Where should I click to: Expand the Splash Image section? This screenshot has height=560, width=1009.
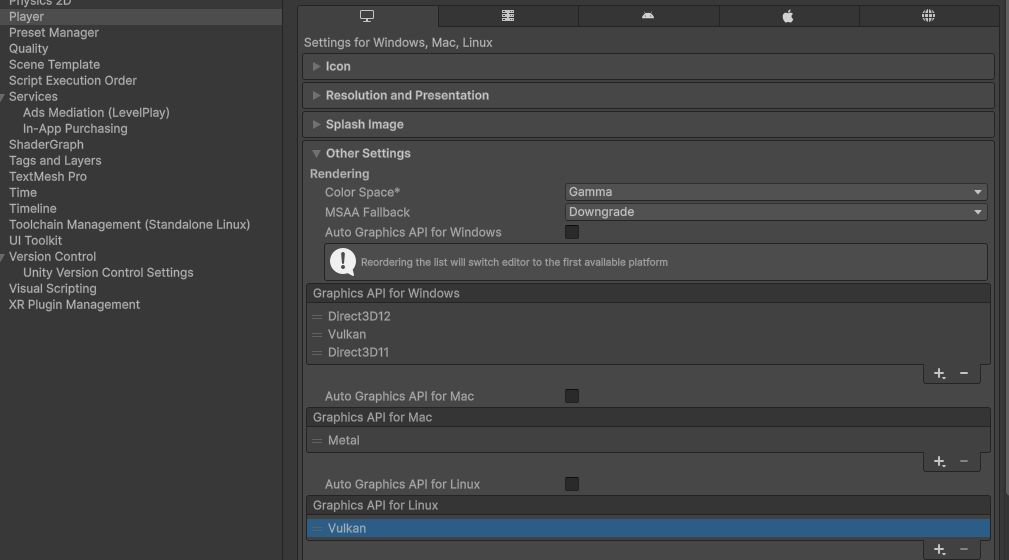[x=649, y=124]
